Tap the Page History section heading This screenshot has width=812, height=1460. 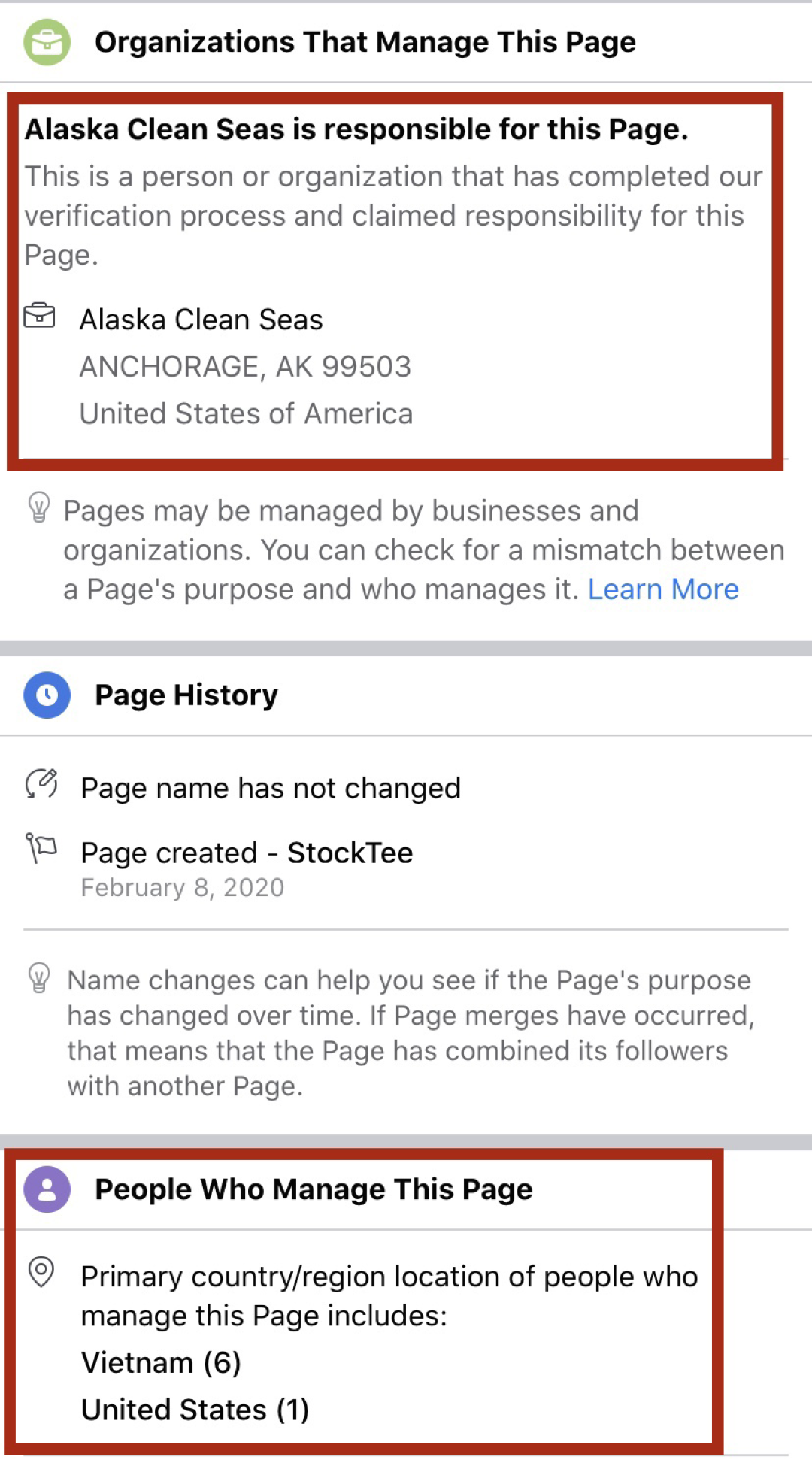click(x=186, y=695)
